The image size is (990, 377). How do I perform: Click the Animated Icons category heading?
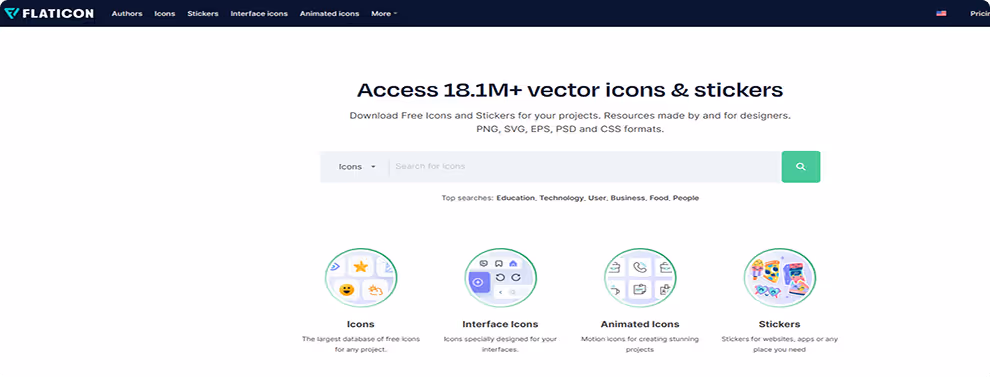(640, 324)
